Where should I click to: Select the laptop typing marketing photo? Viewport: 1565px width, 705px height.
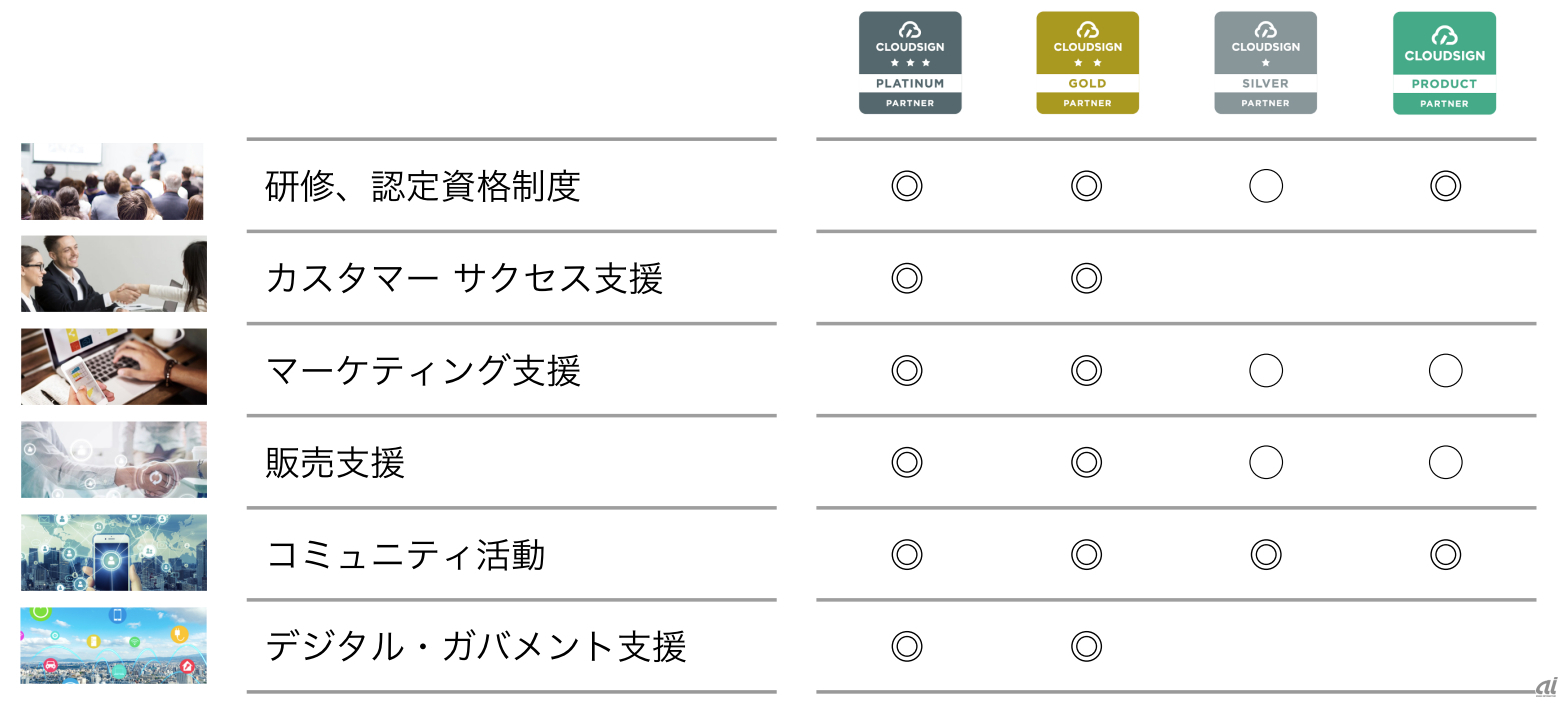click(113, 367)
